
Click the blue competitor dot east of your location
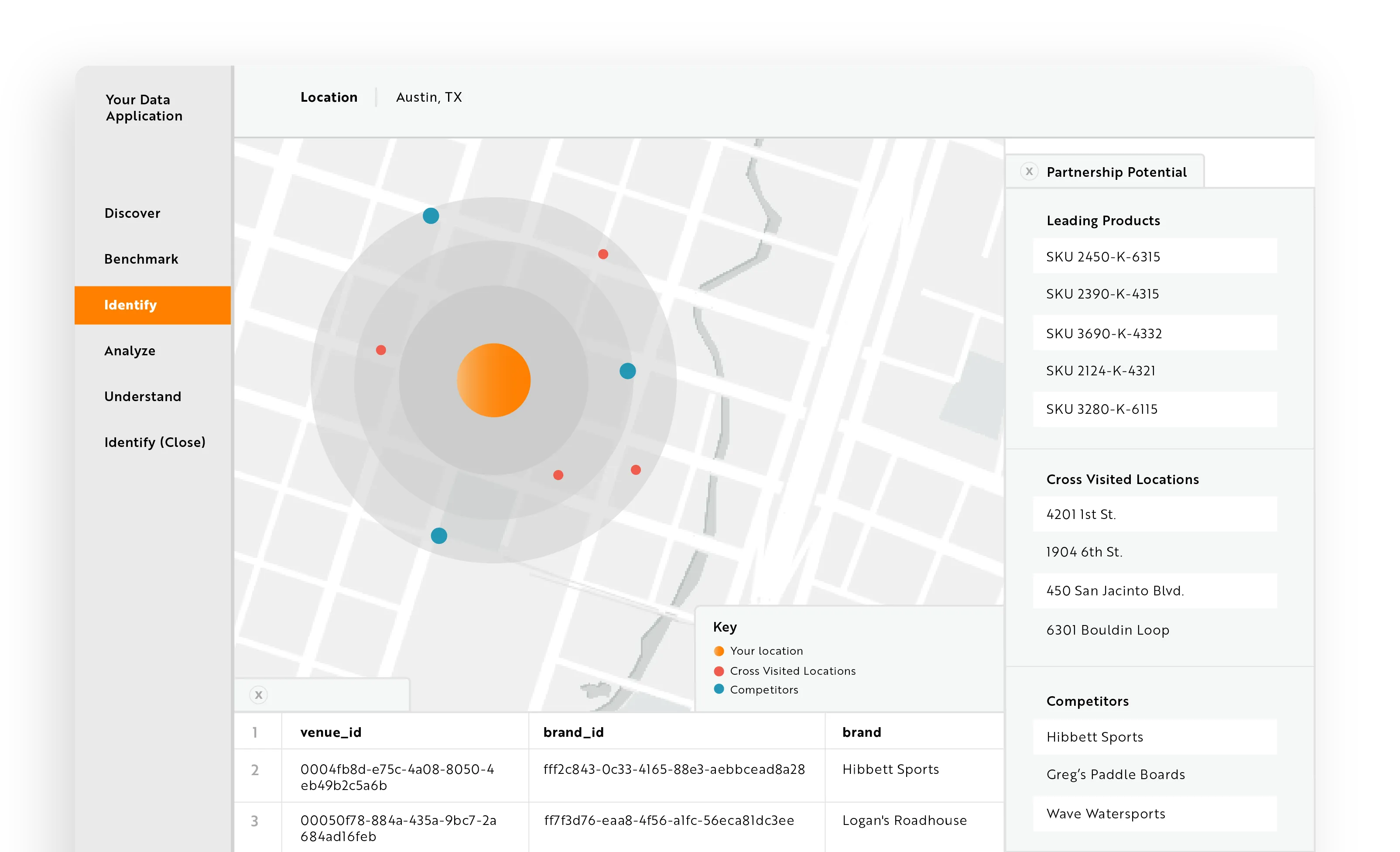point(627,371)
